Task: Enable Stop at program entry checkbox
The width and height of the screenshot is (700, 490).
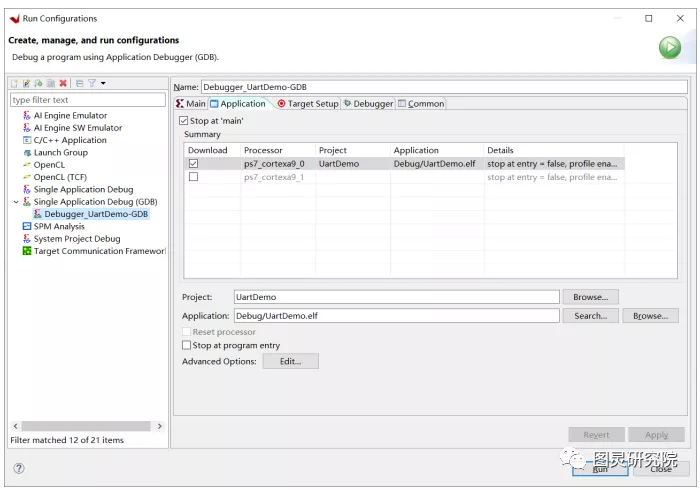Action: click(x=187, y=345)
